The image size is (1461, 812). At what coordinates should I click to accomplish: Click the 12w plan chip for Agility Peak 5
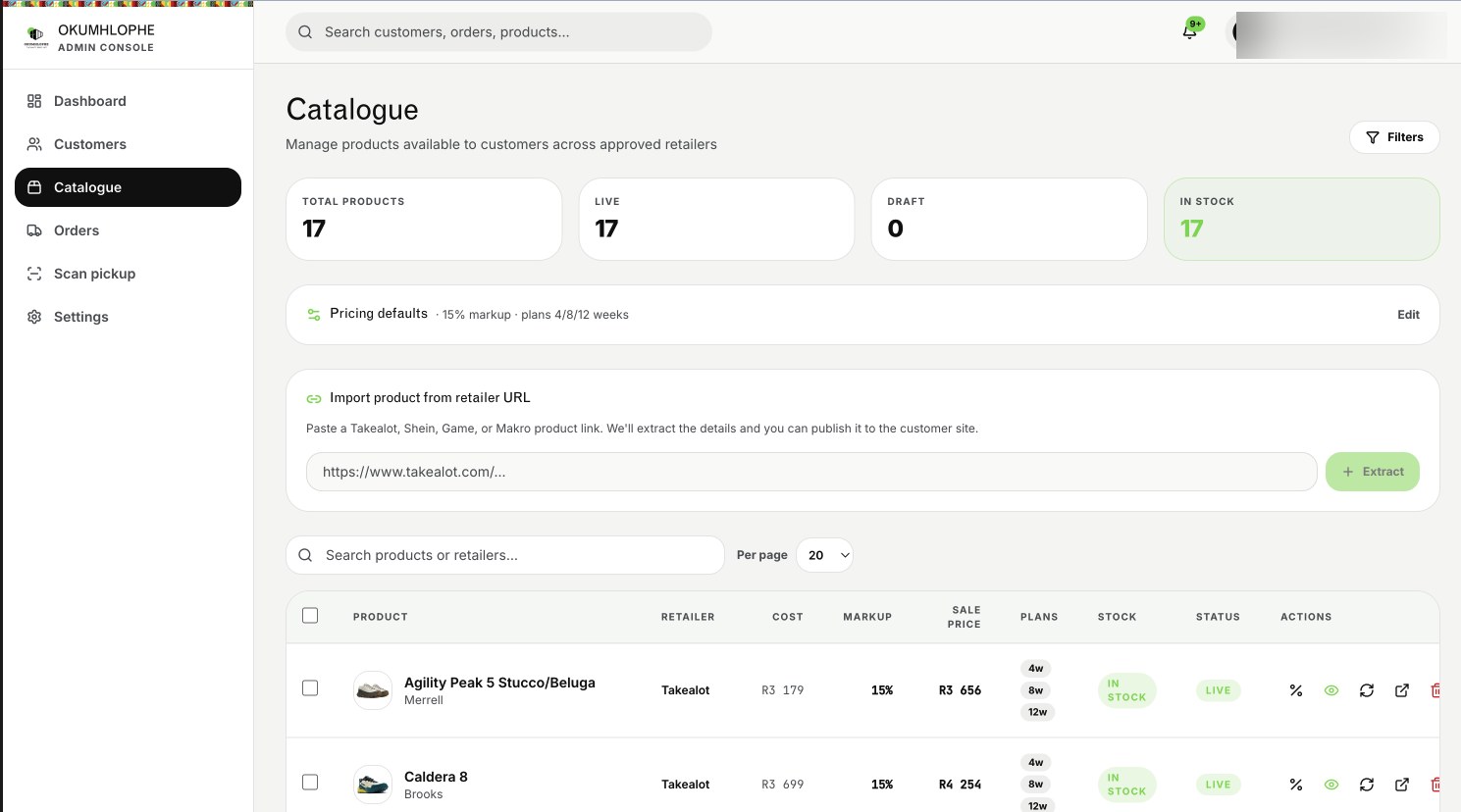click(1038, 712)
